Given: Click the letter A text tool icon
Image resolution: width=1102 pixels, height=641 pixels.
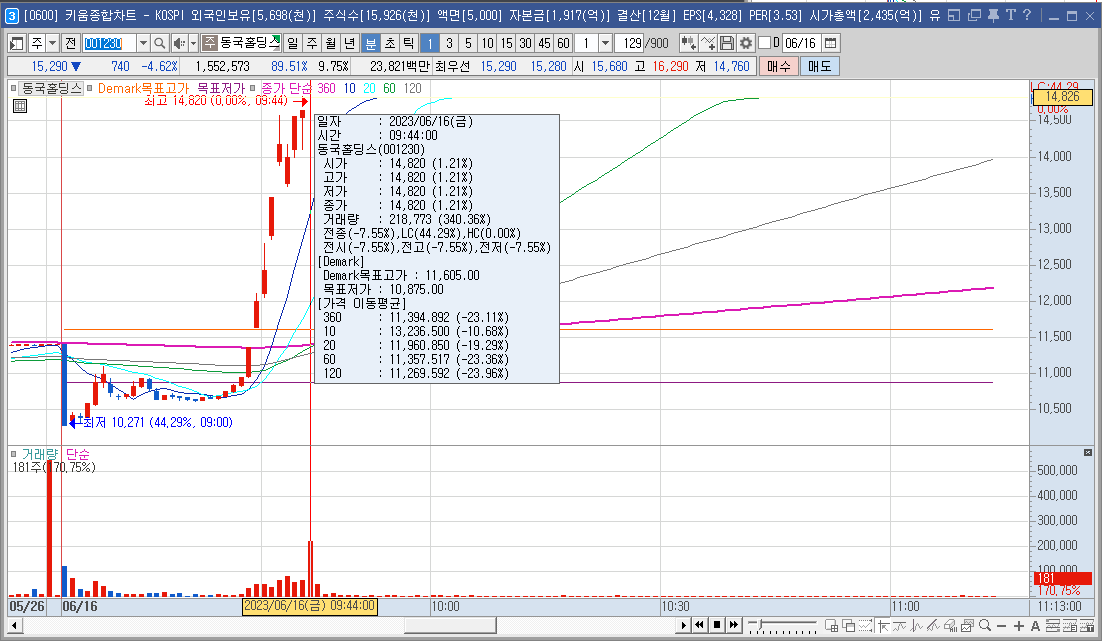Looking at the screenshot, I should point(1035,626).
